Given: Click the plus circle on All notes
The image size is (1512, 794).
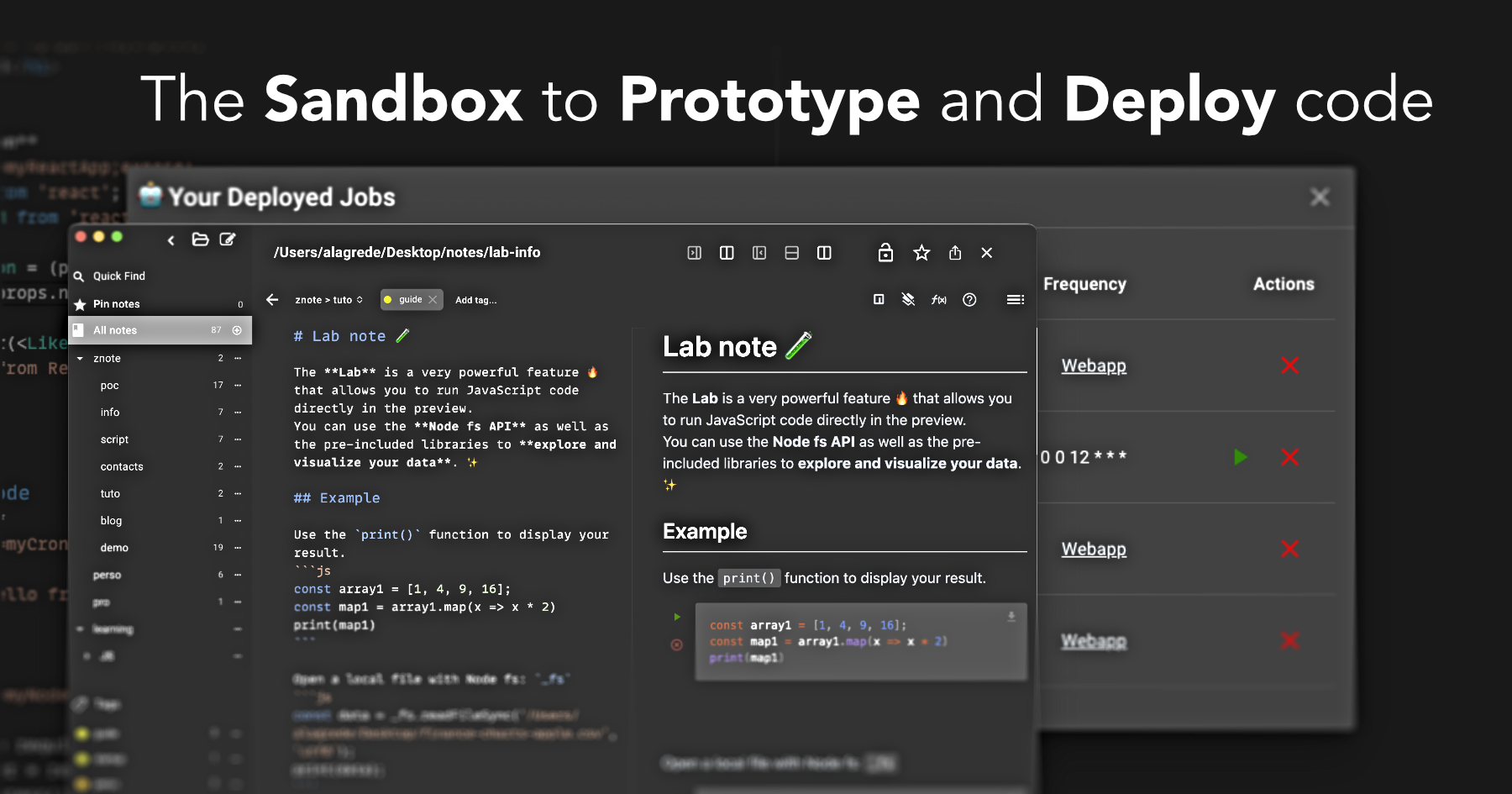Looking at the screenshot, I should pos(237,330).
